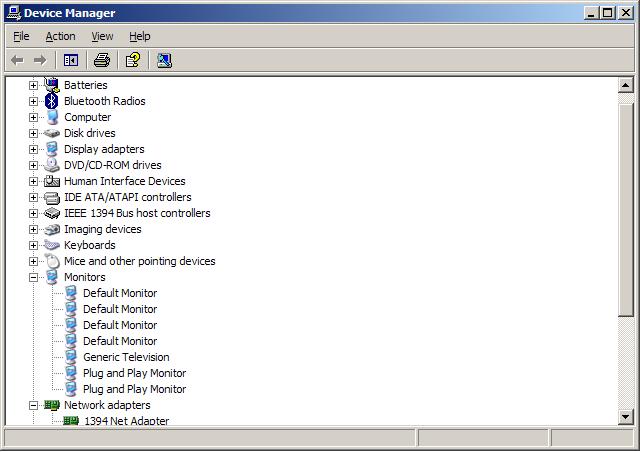Select the Display adapters label
Screen dimensions: 640x452
(104, 149)
